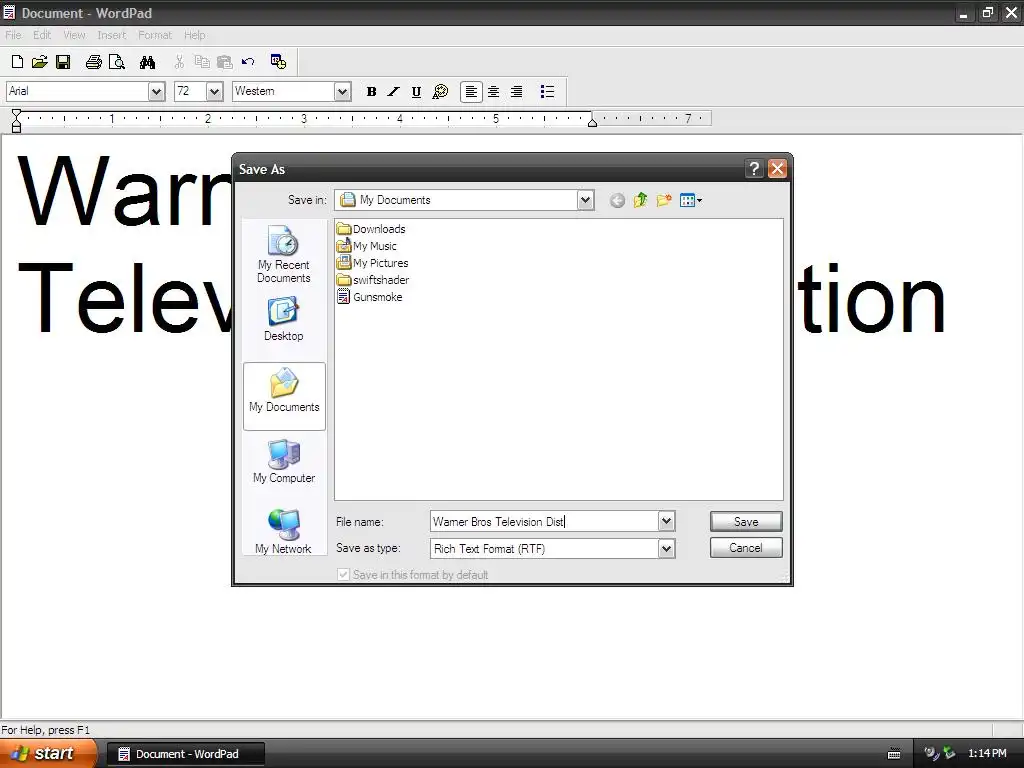Click the Paste clipboard icon

(225, 62)
